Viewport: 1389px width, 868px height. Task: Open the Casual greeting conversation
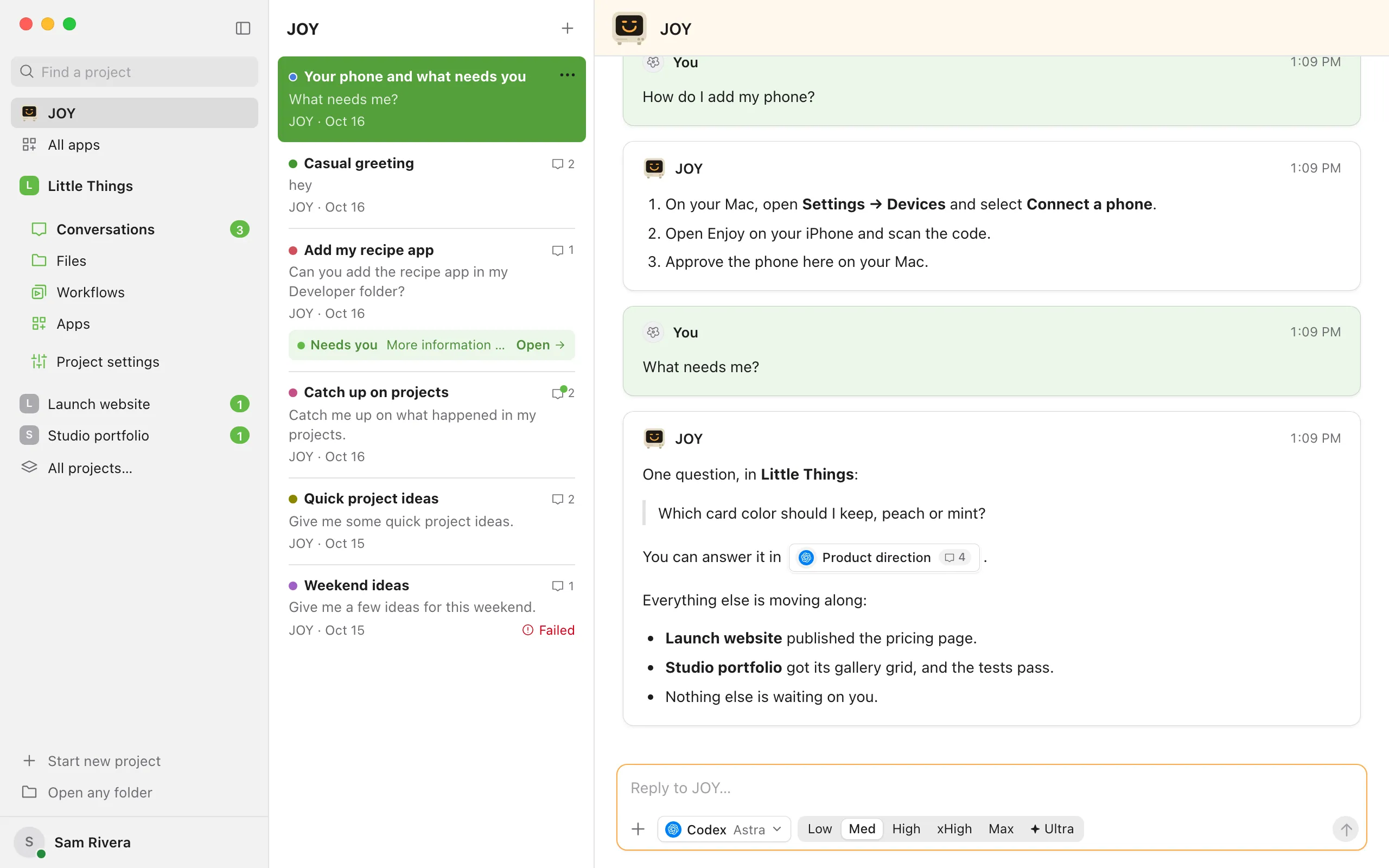[432, 185]
